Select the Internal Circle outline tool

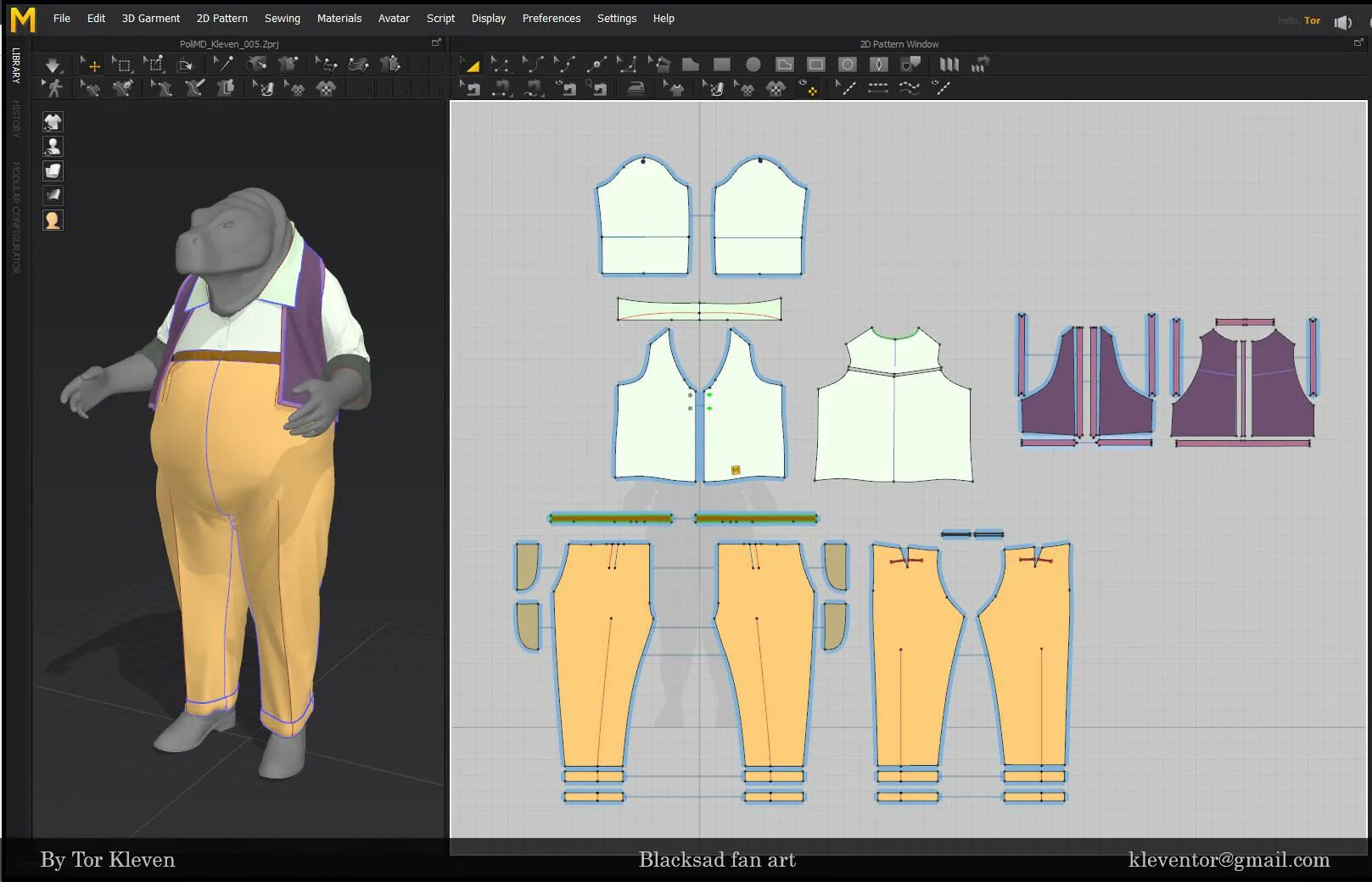pyautogui.click(x=847, y=64)
